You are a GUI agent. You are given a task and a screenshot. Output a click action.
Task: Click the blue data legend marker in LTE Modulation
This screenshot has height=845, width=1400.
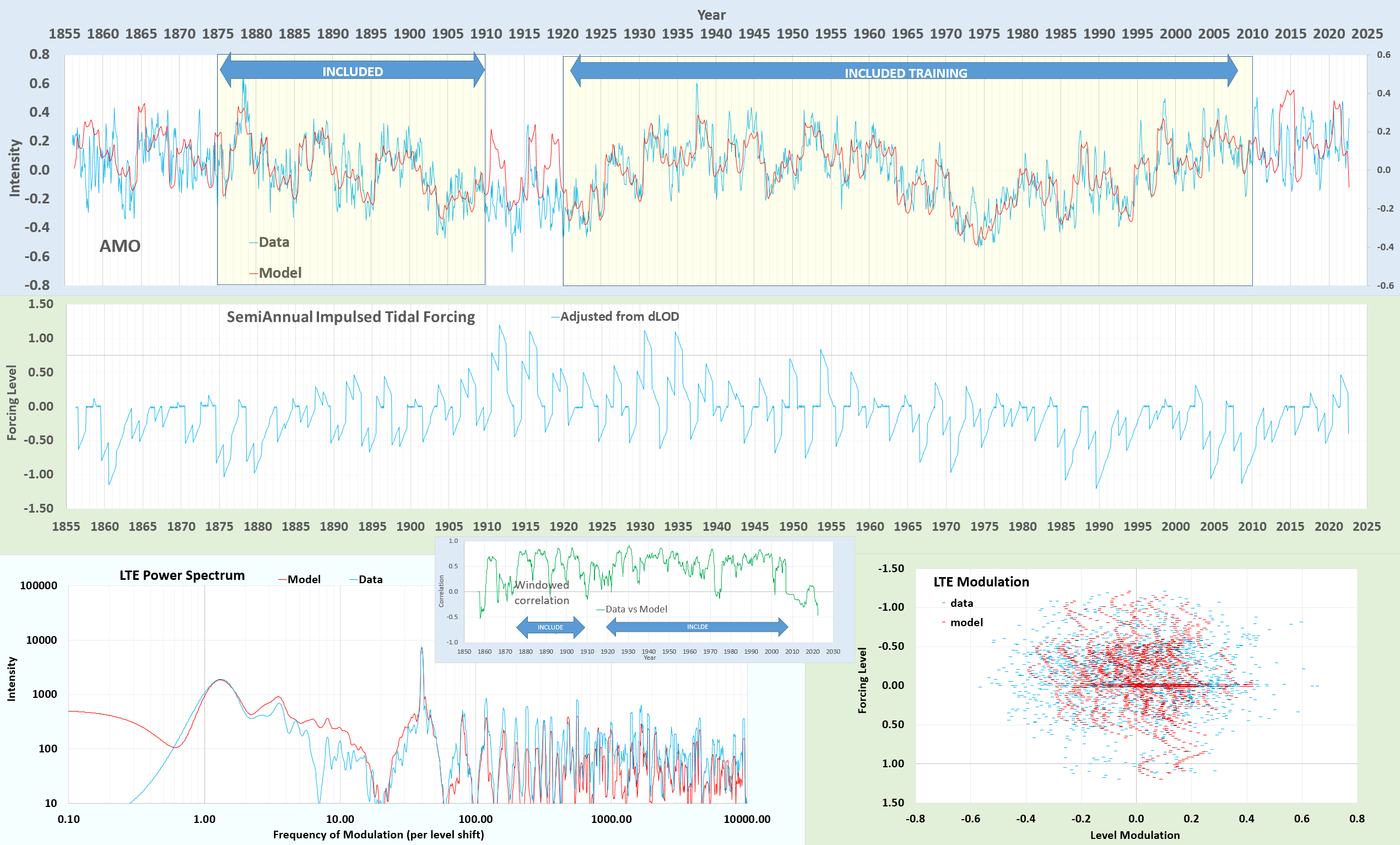943,604
